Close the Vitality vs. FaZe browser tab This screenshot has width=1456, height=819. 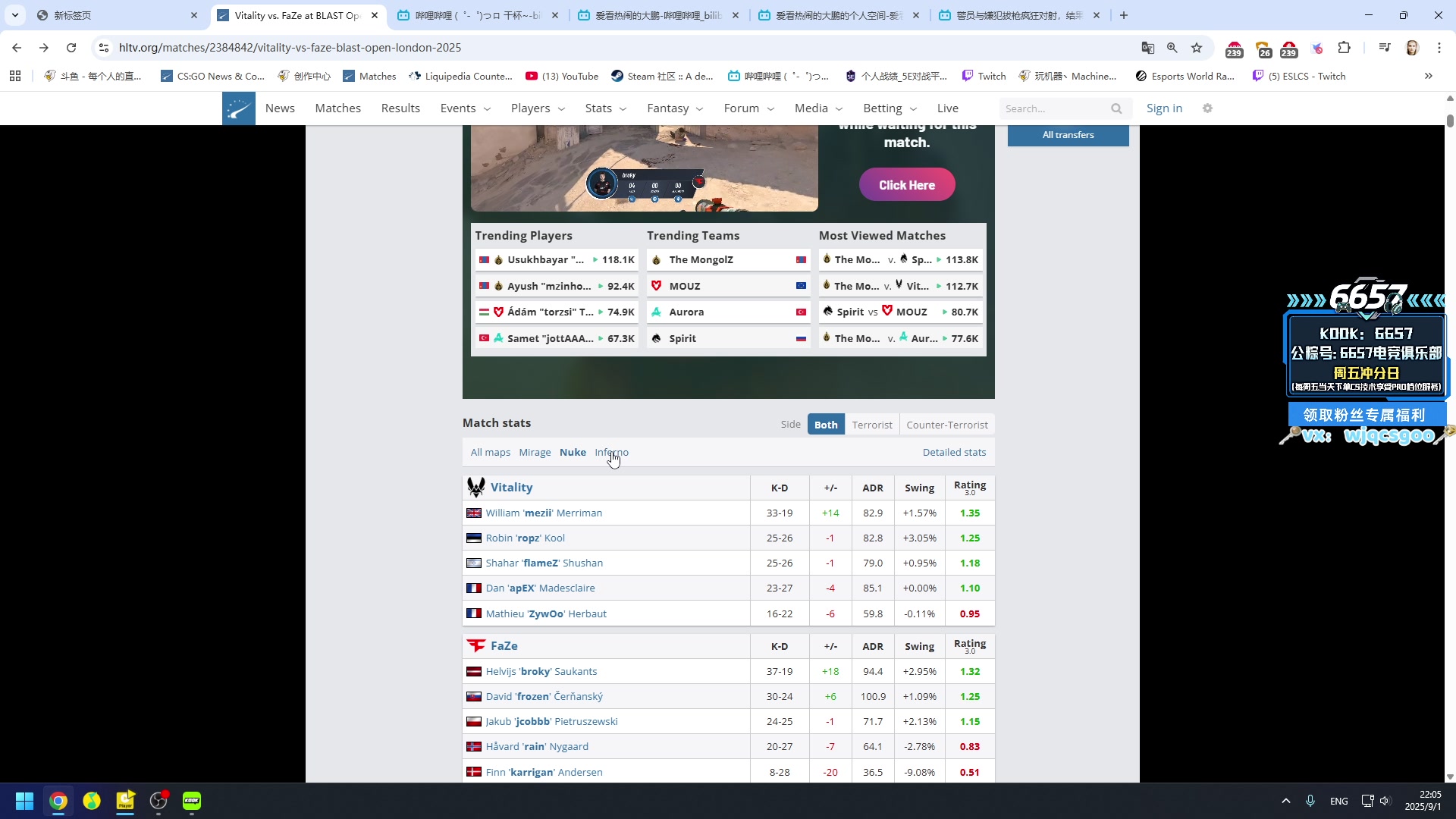point(375,15)
